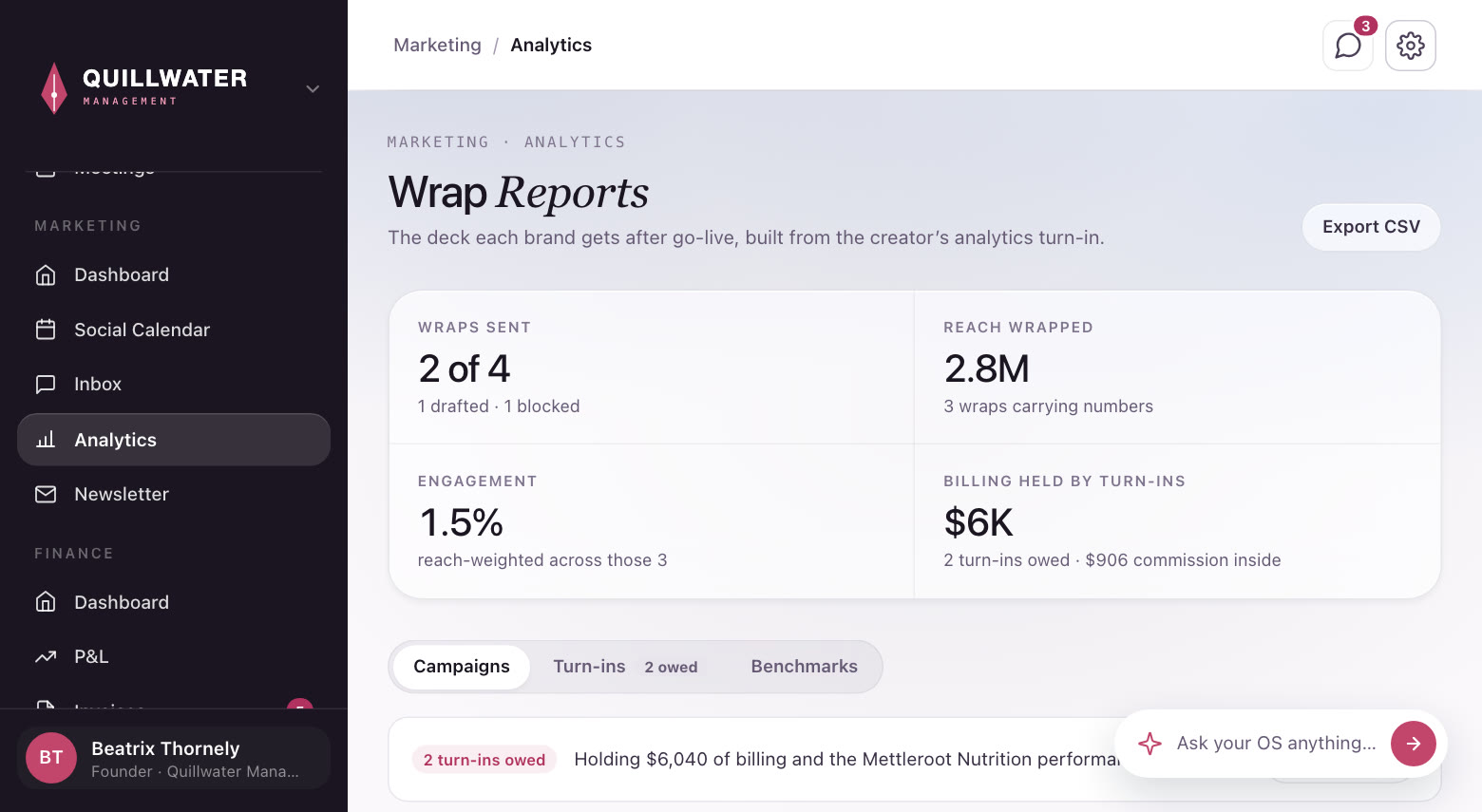
Task: Open Newsletter in the sidebar
Action: pyautogui.click(x=174, y=495)
